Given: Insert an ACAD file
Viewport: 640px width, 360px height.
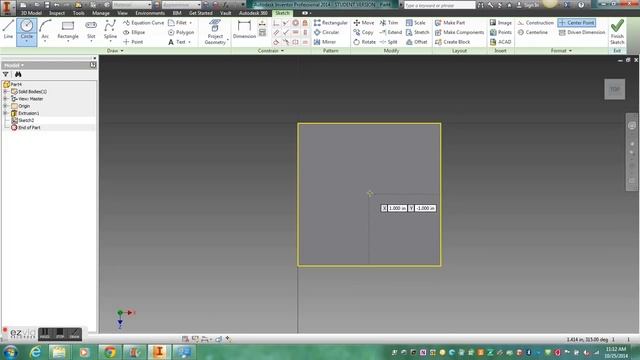Looking at the screenshot, I should (500, 42).
